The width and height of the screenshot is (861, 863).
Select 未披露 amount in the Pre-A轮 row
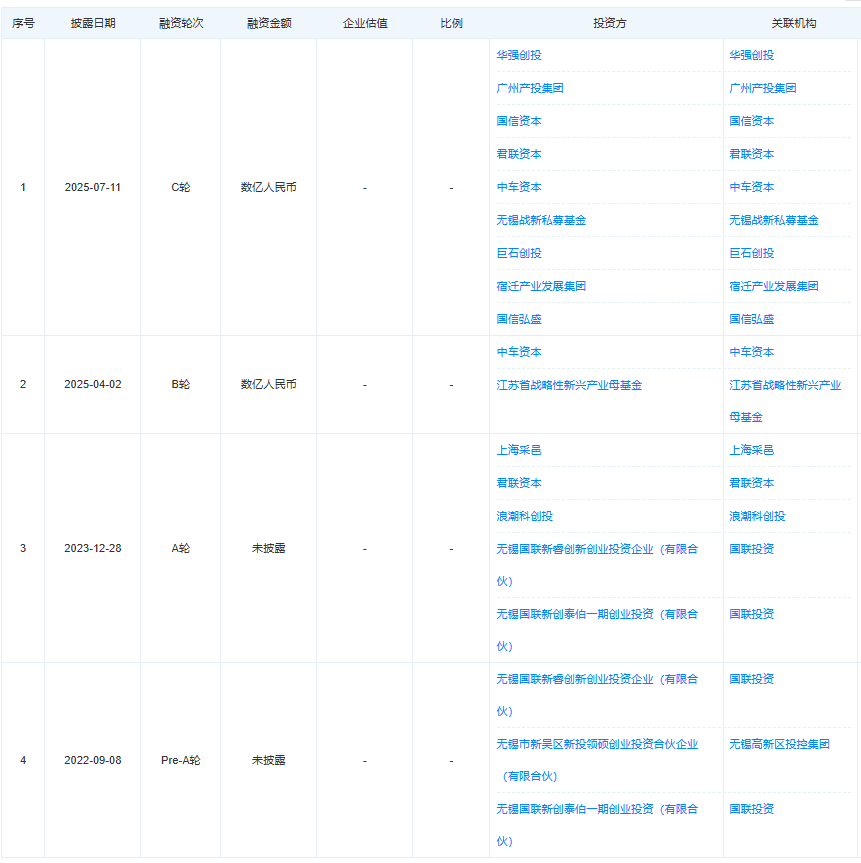269,760
